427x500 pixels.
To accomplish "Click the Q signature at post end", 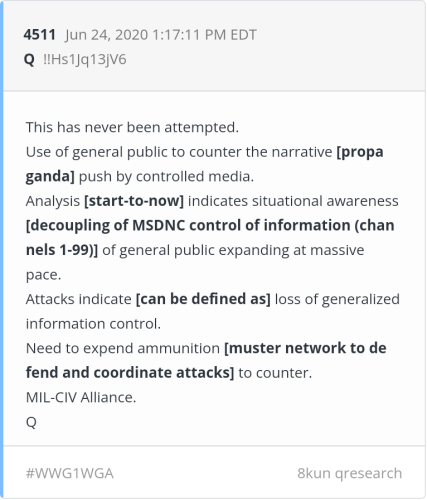I will coord(31,422).
